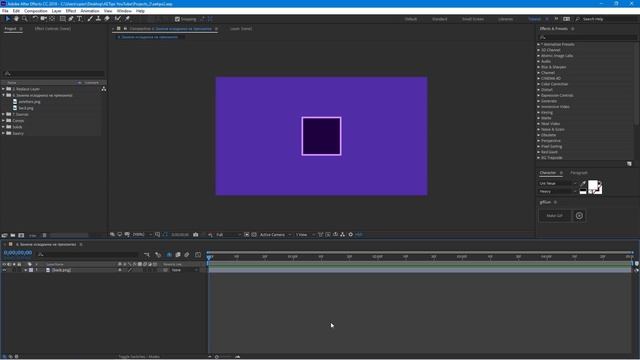The image size is (640, 360).
Task: Select the Eraser tool
Action: (x=107, y=19)
